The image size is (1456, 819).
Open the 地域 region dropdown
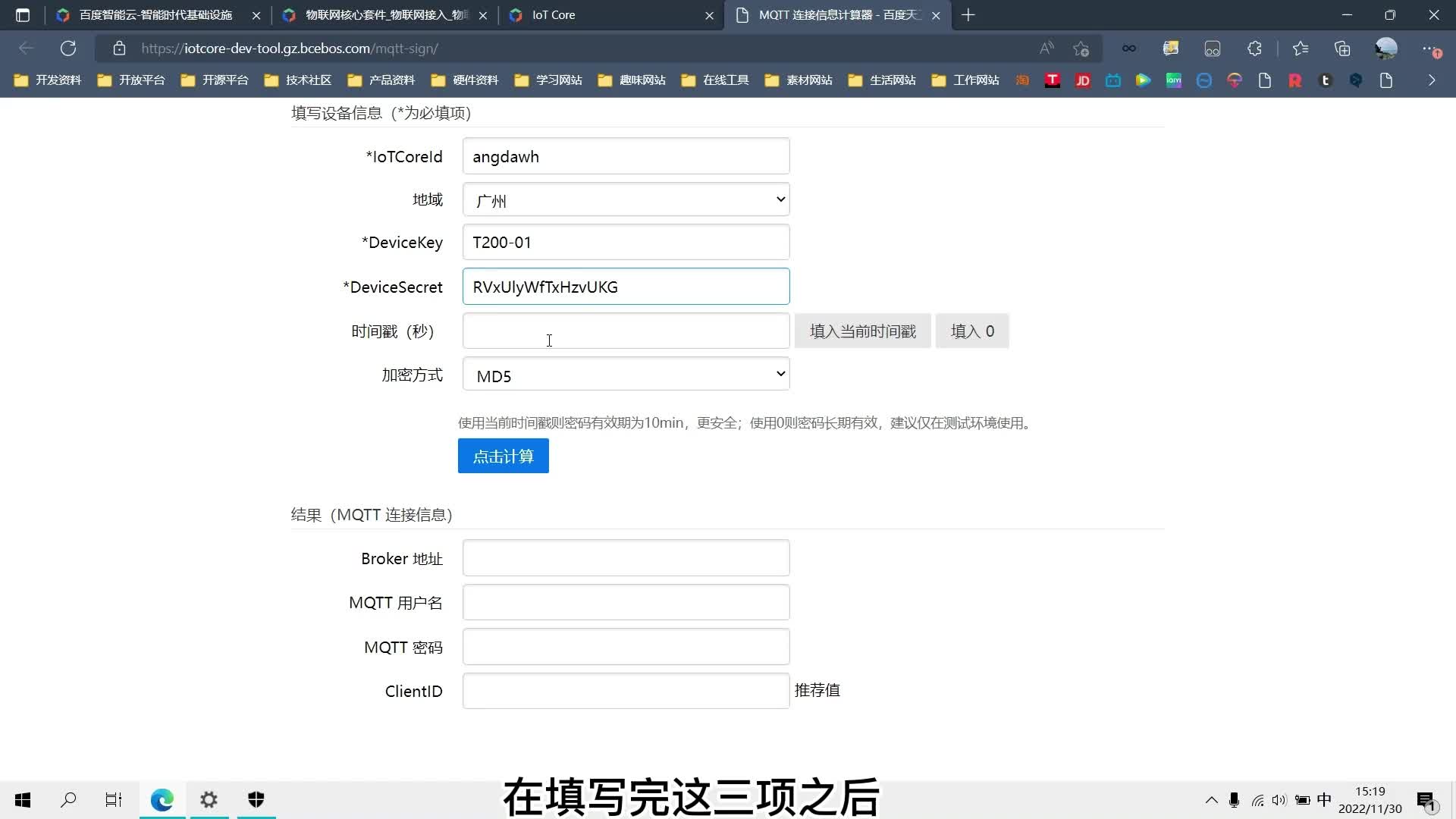pyautogui.click(x=626, y=200)
